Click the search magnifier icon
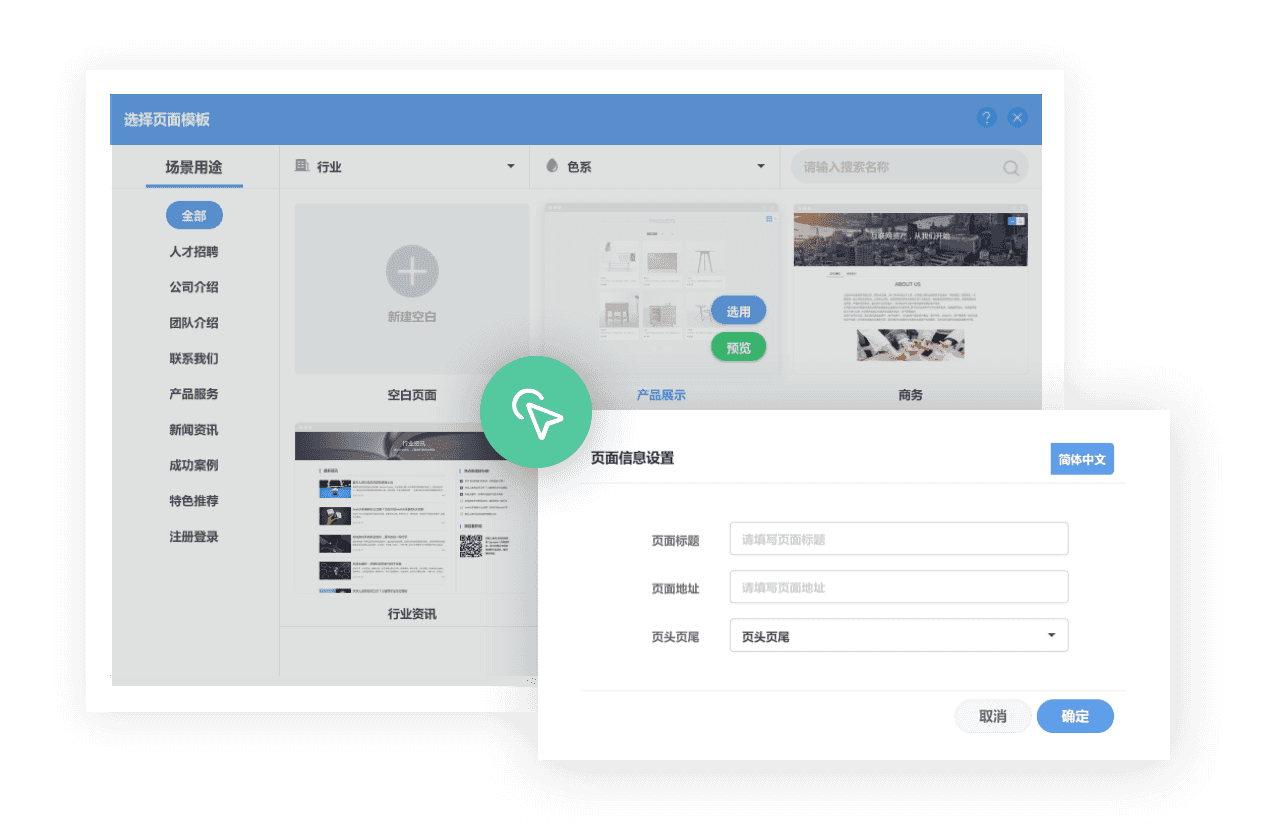1264x836 pixels. (1011, 168)
